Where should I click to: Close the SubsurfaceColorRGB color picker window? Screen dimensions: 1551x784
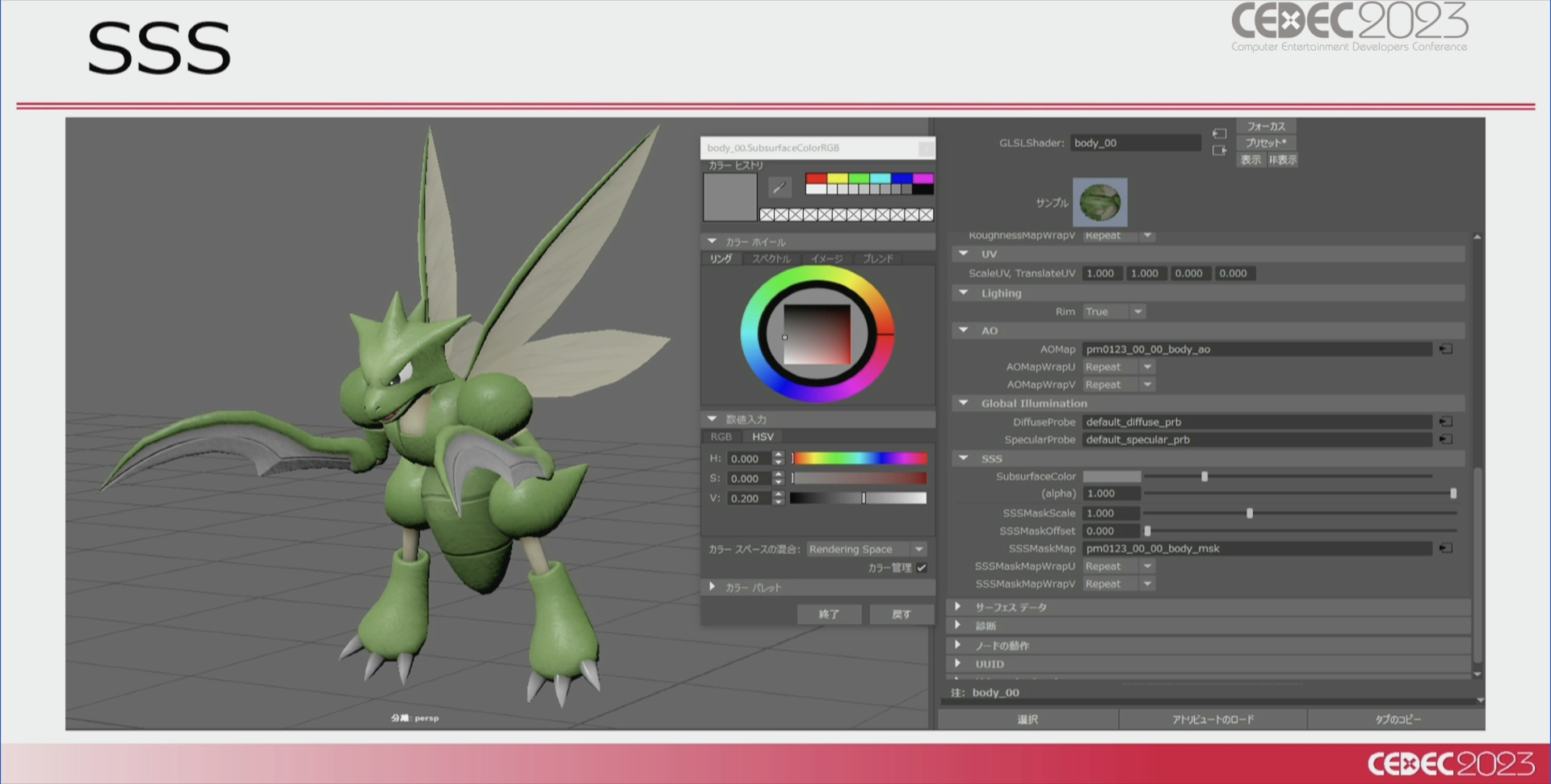926,148
